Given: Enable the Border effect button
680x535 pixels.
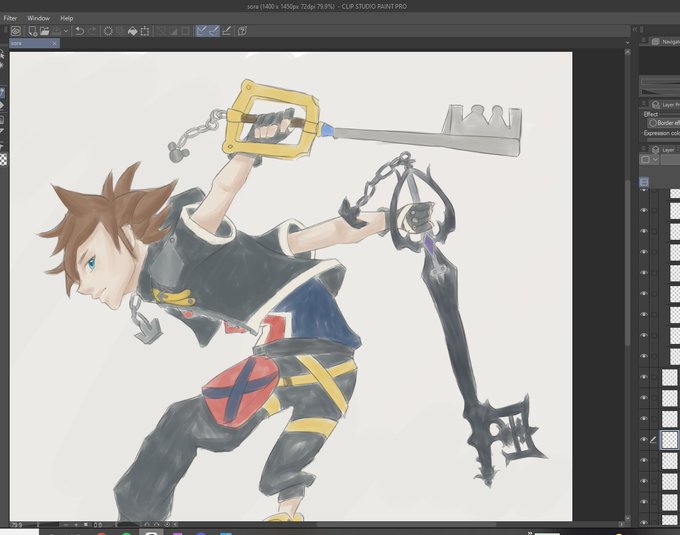Looking at the screenshot, I should coord(664,123).
